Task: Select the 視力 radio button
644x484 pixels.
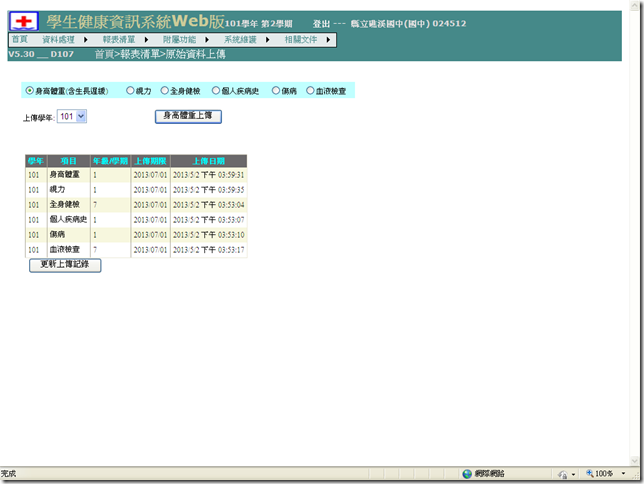Action: [130, 90]
